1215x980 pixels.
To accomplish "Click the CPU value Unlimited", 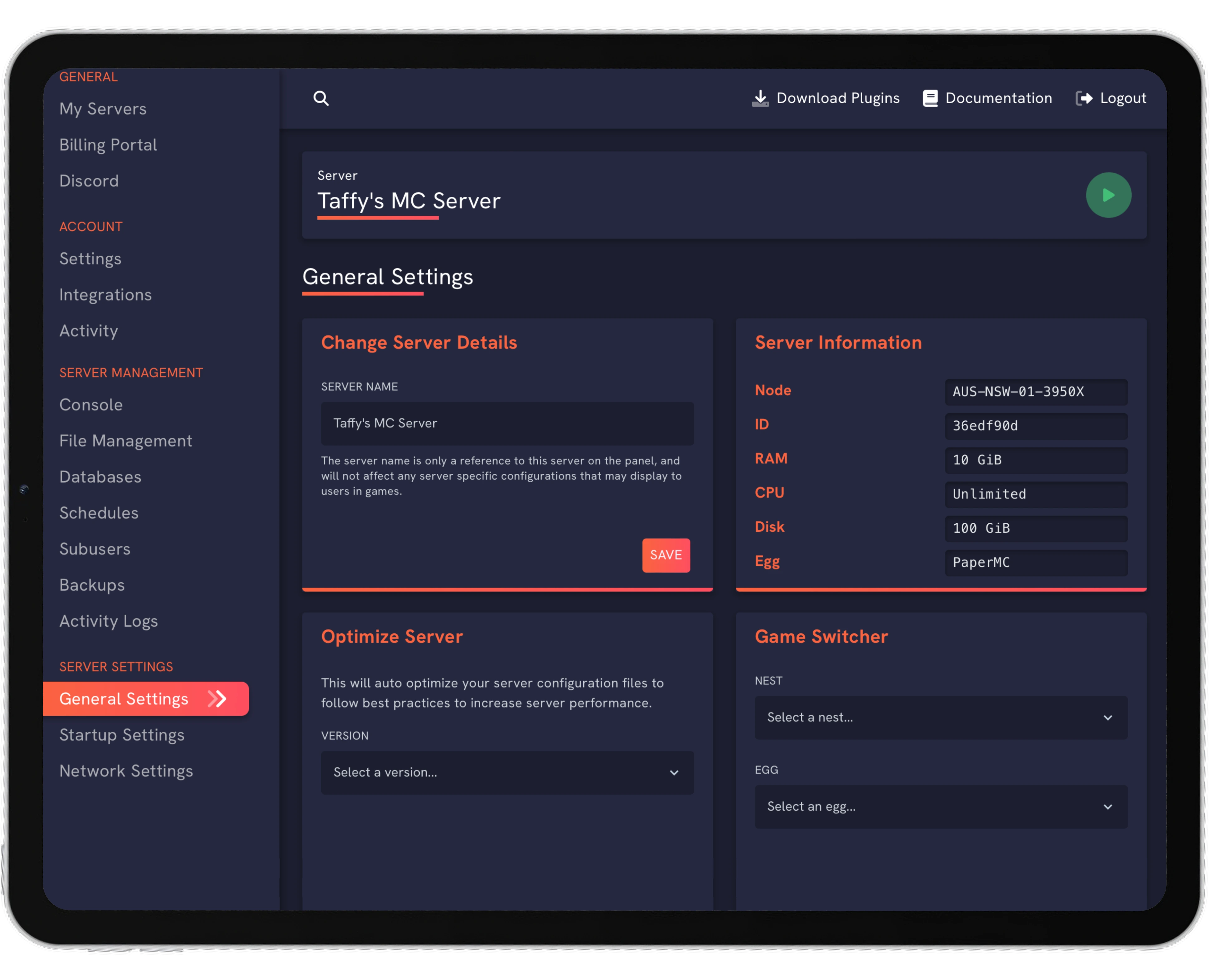I will (1036, 494).
